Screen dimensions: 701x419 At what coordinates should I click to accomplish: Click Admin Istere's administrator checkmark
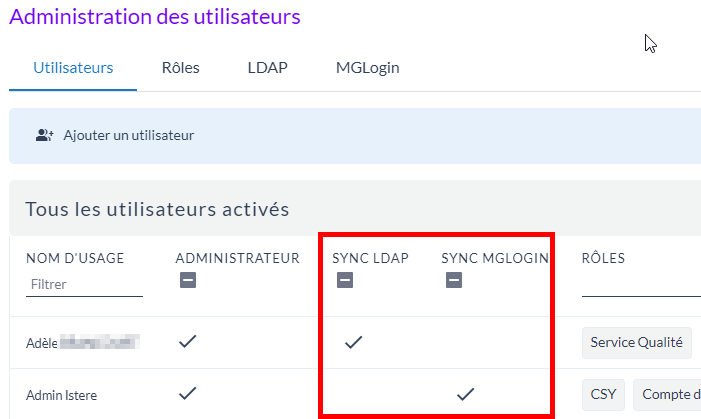pyautogui.click(x=186, y=394)
